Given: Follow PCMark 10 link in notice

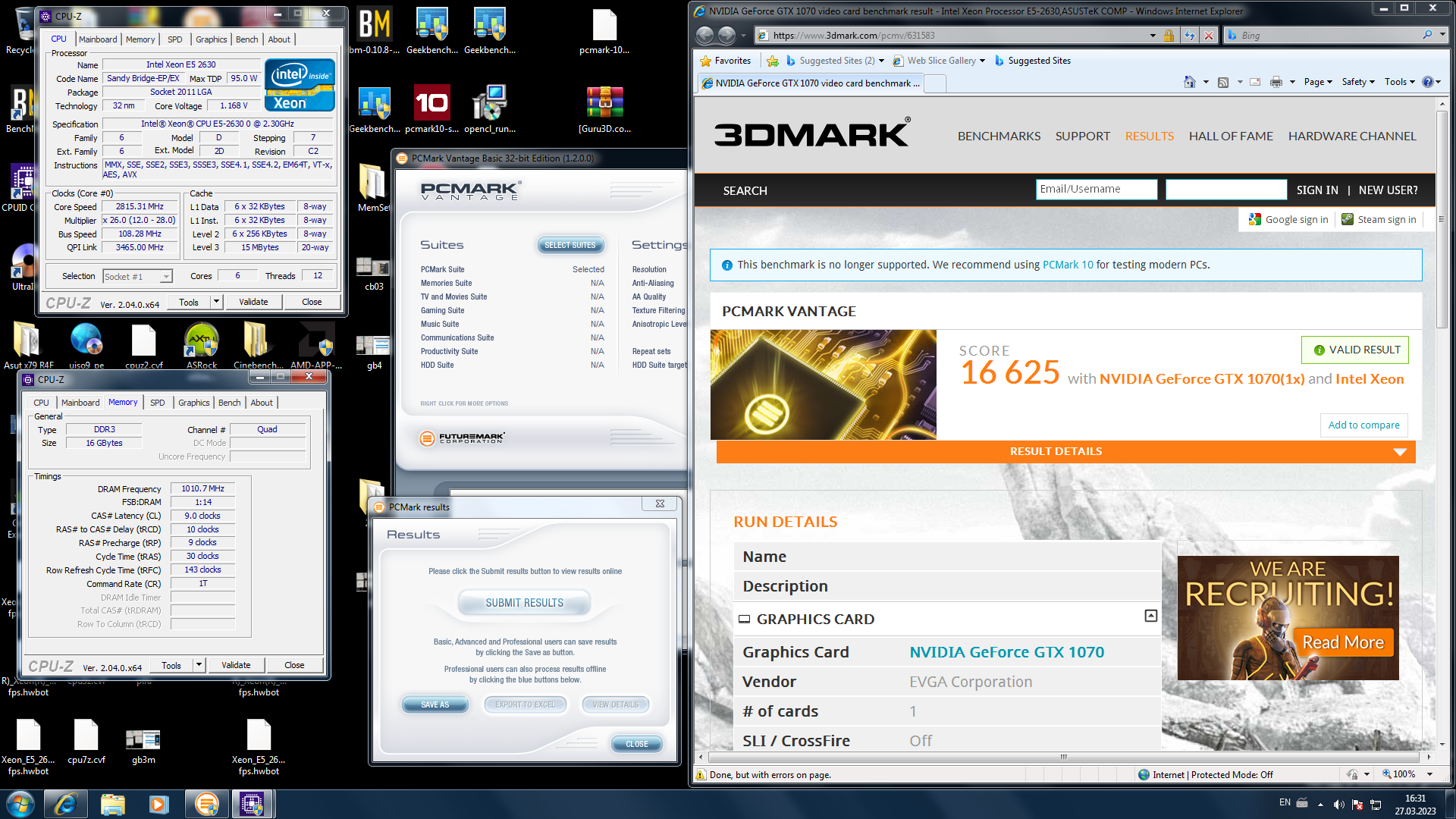Looking at the screenshot, I should tap(1068, 265).
